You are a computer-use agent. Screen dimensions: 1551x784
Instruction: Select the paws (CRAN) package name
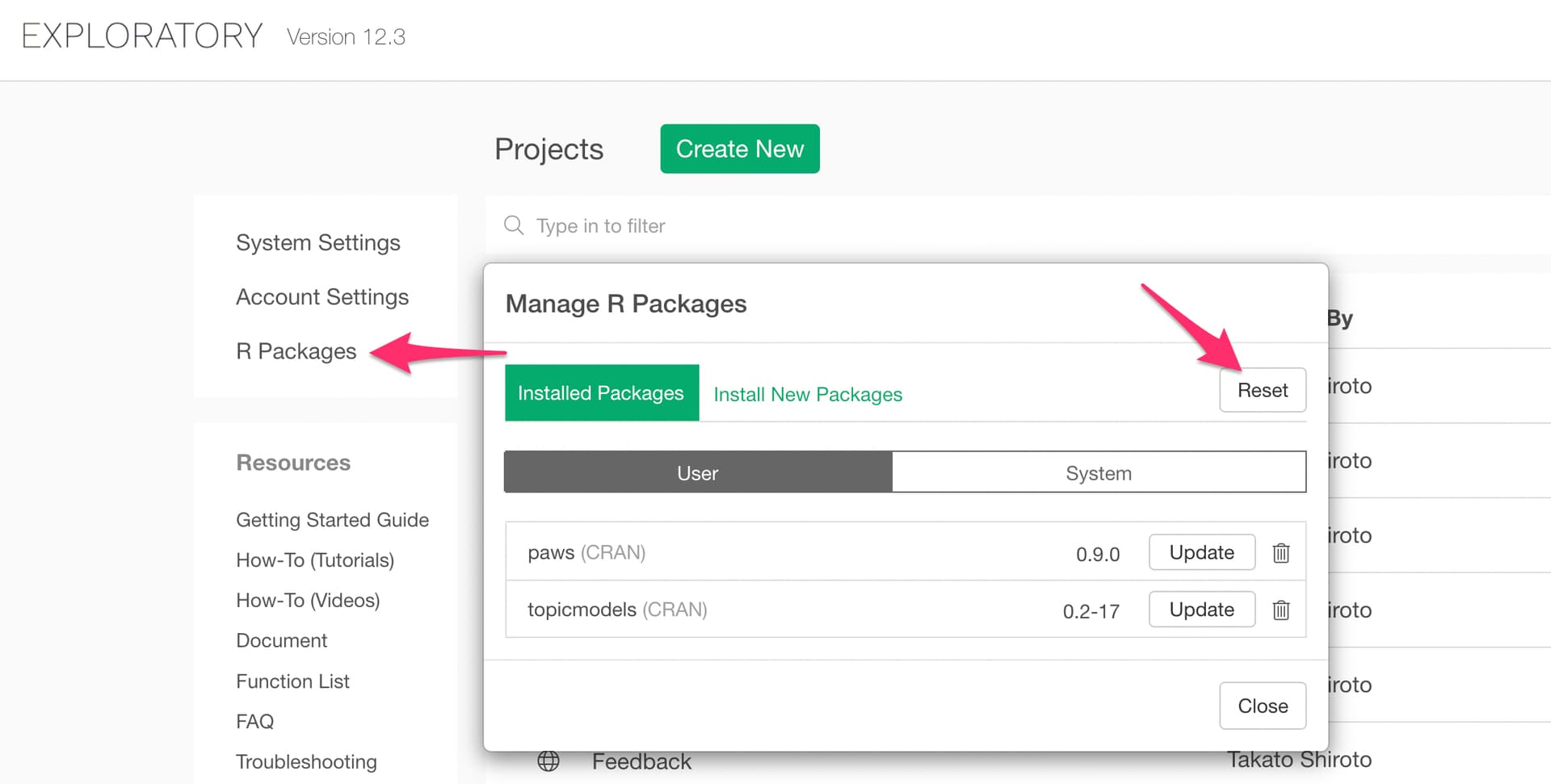[x=586, y=552]
